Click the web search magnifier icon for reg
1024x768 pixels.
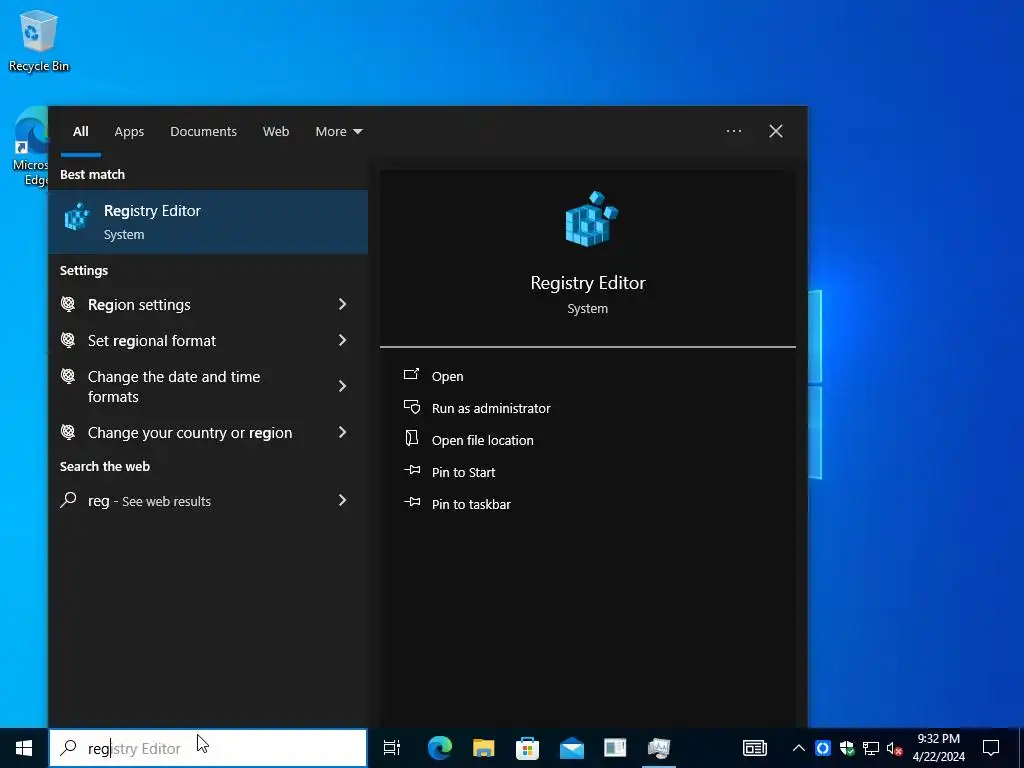pyautogui.click(x=68, y=500)
